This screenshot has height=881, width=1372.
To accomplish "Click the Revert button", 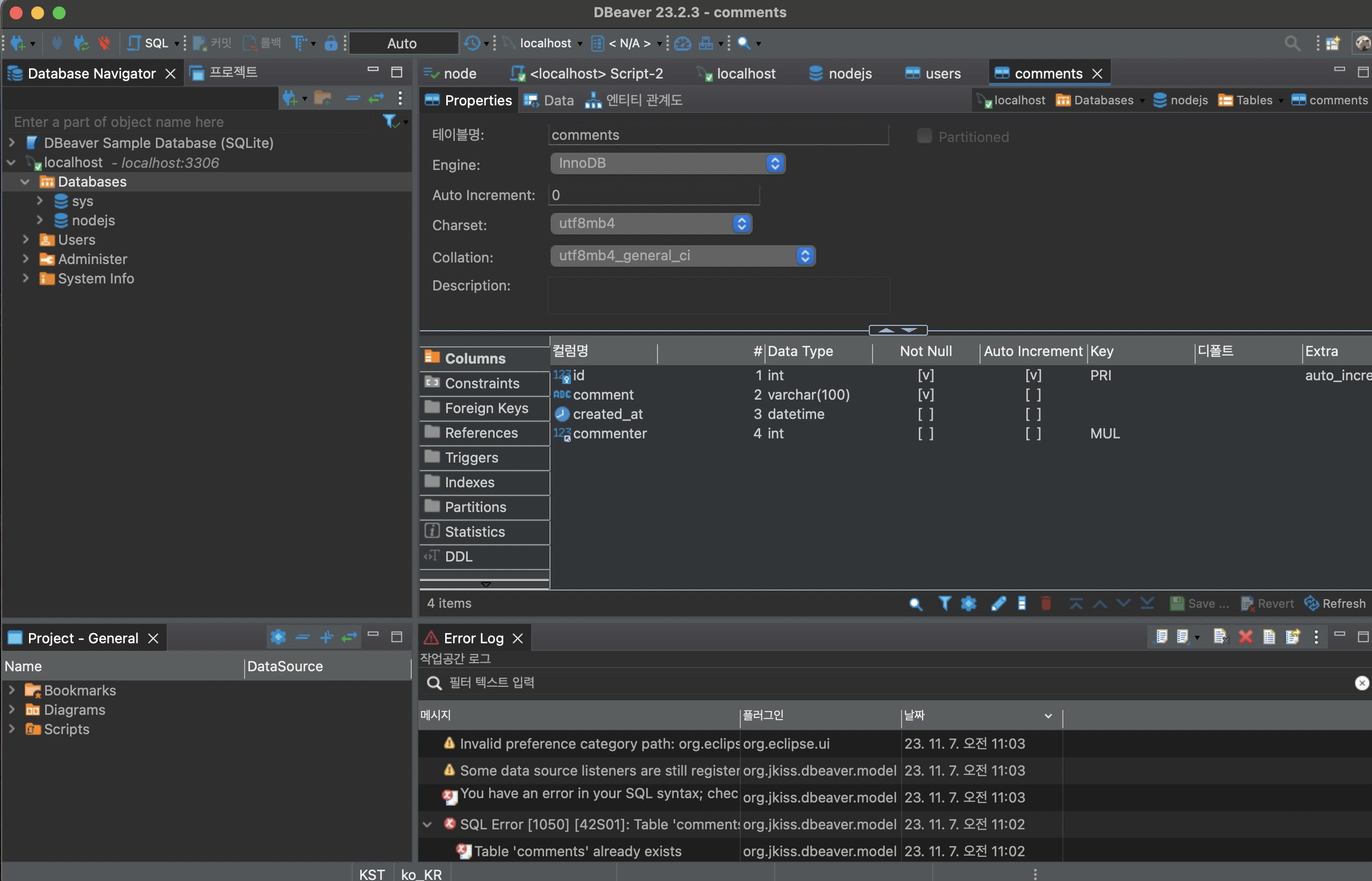I will tap(1267, 603).
